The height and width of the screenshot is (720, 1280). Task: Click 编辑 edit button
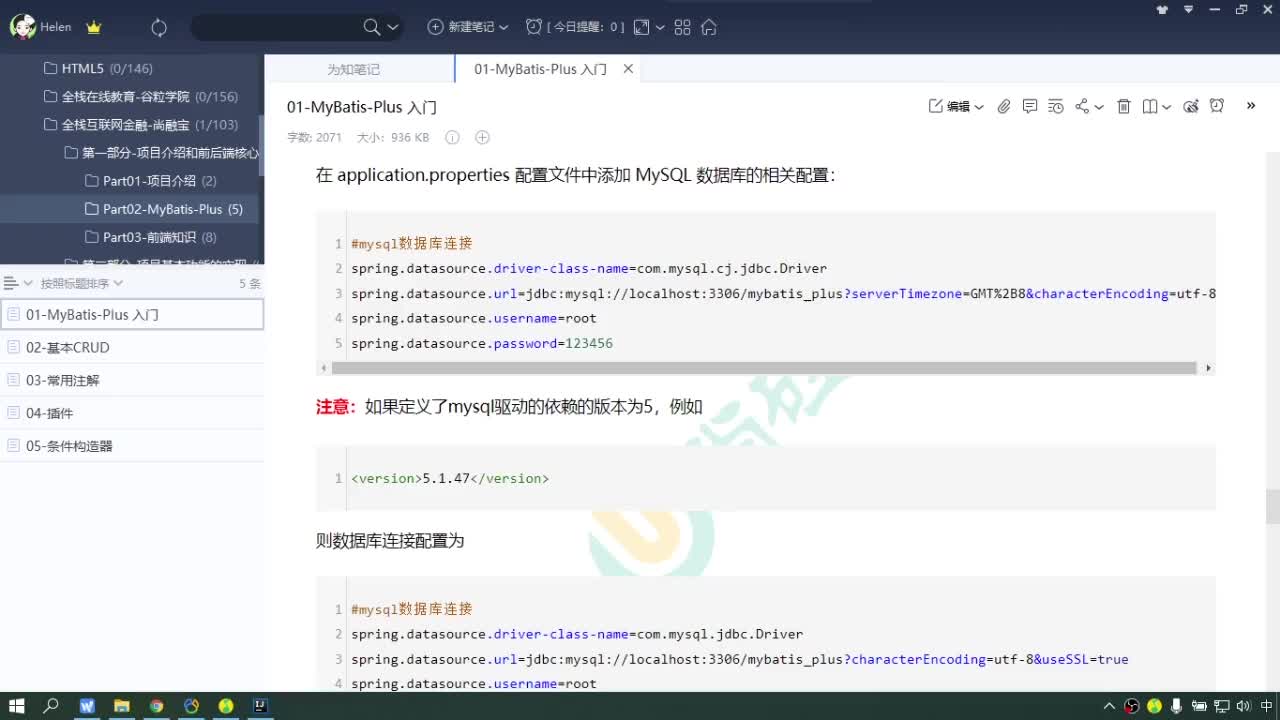click(x=949, y=106)
